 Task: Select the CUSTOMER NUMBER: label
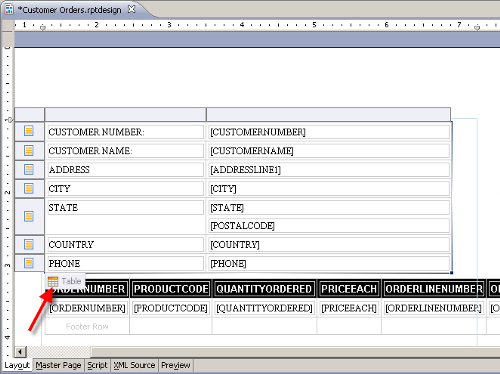tap(126, 132)
